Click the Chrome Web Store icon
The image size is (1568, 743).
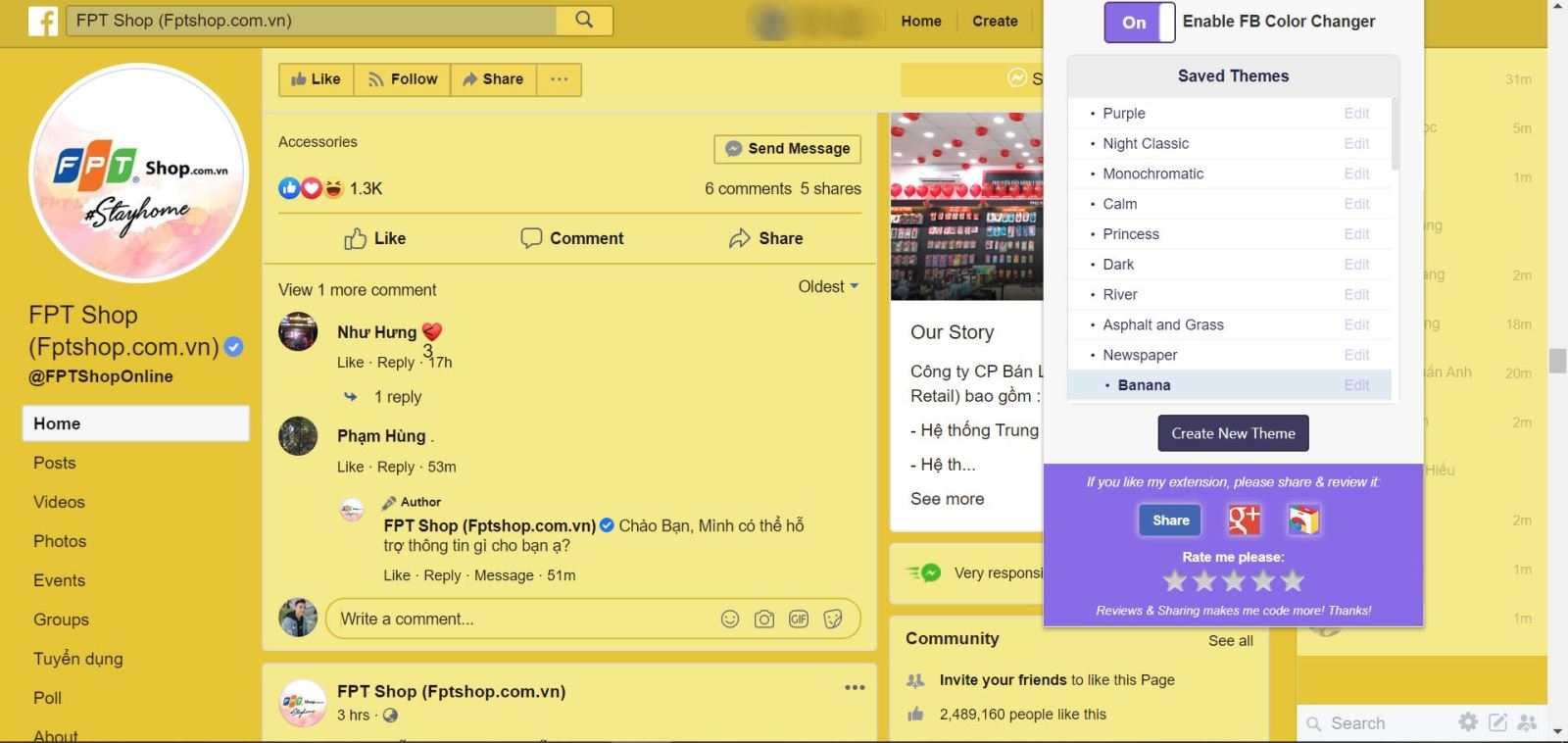coord(1303,520)
